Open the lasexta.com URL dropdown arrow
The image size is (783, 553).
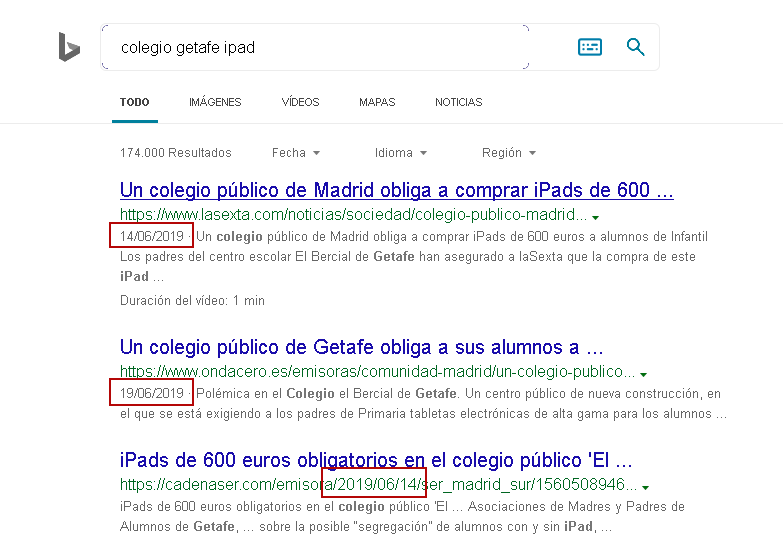pyautogui.click(x=595, y=217)
